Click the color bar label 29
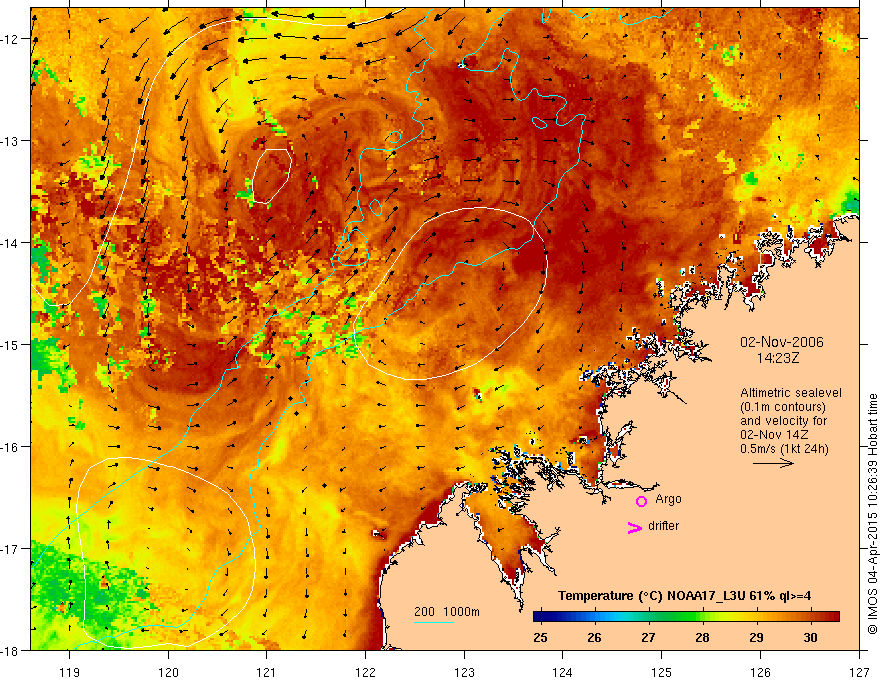Image resolution: width=880 pixels, height=680 pixels. click(x=756, y=637)
